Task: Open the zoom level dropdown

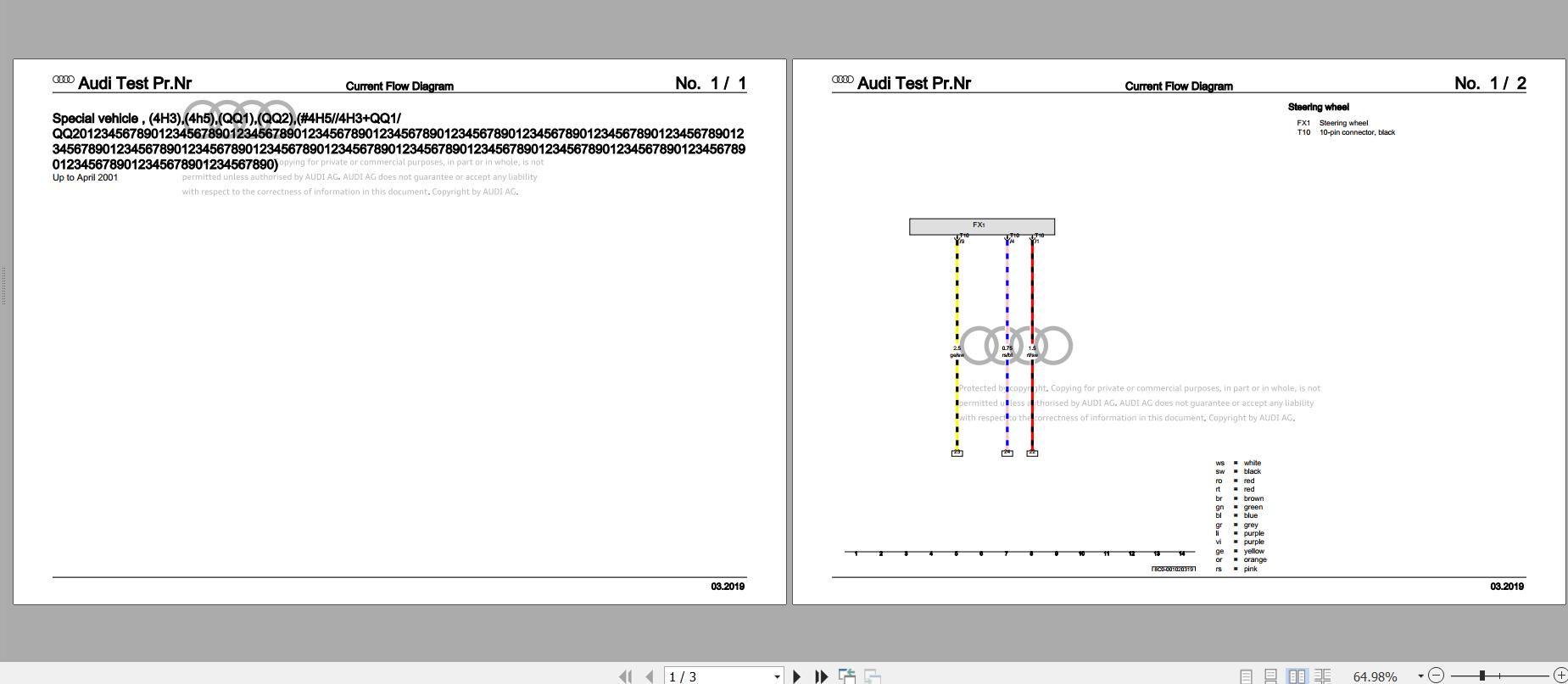Action: point(1420,676)
